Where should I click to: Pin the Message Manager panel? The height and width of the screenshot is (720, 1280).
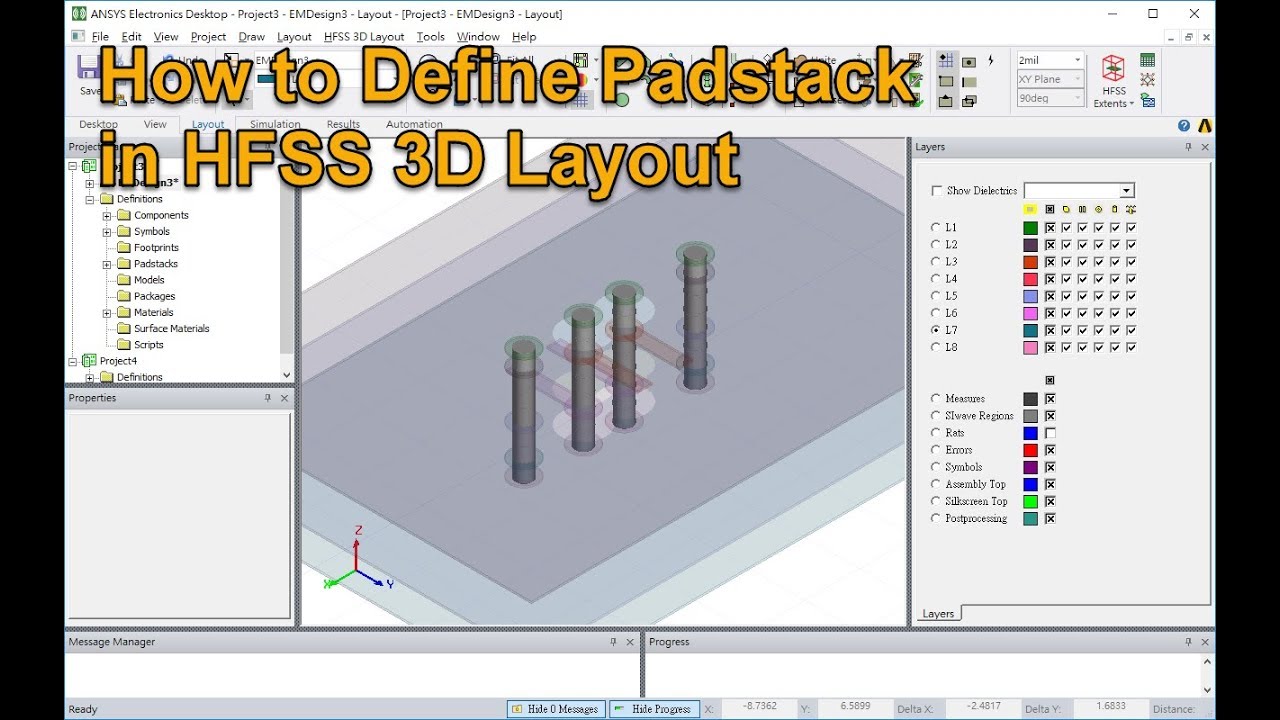[x=613, y=642]
